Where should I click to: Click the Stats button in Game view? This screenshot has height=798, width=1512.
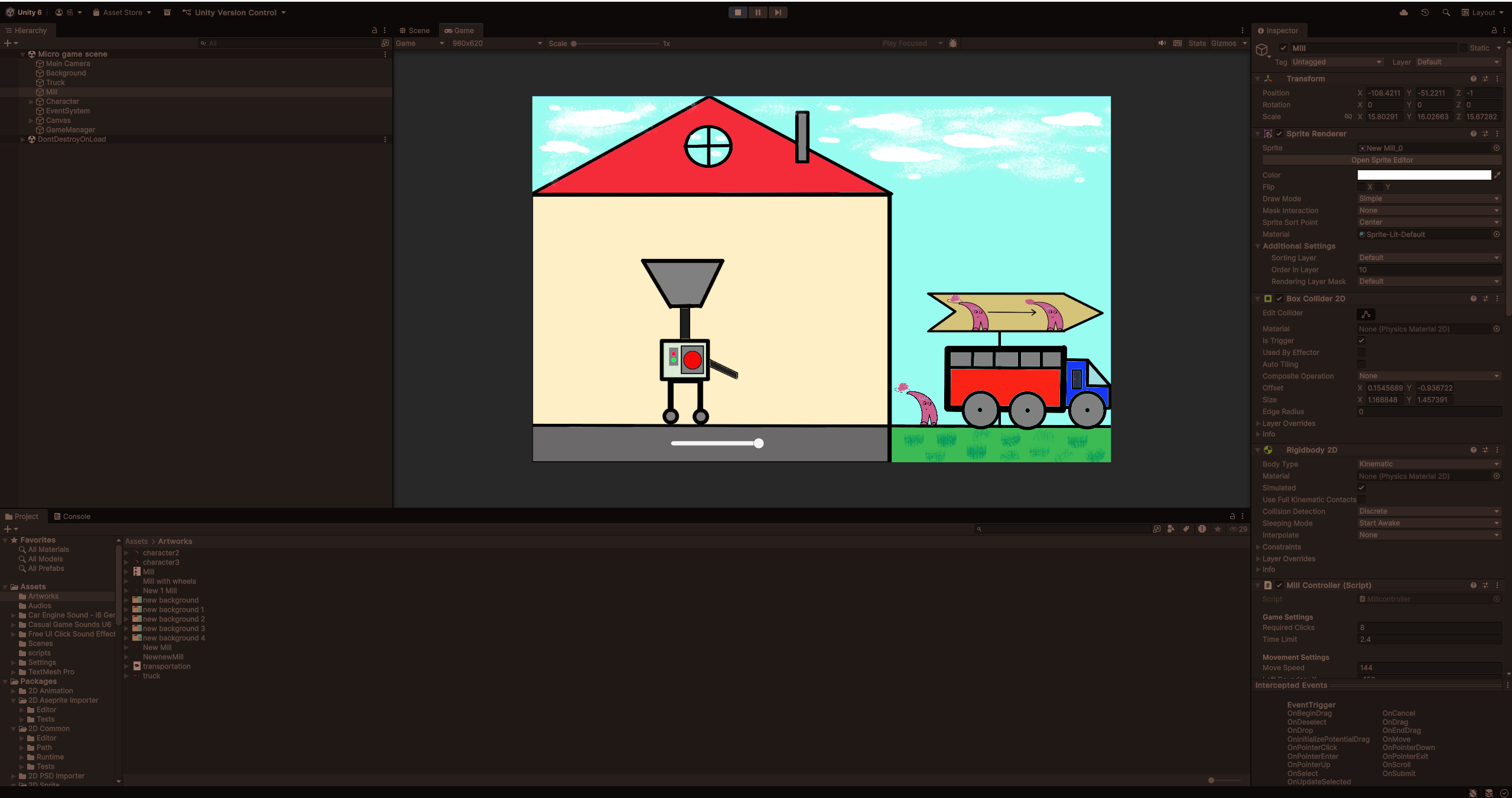1196,43
